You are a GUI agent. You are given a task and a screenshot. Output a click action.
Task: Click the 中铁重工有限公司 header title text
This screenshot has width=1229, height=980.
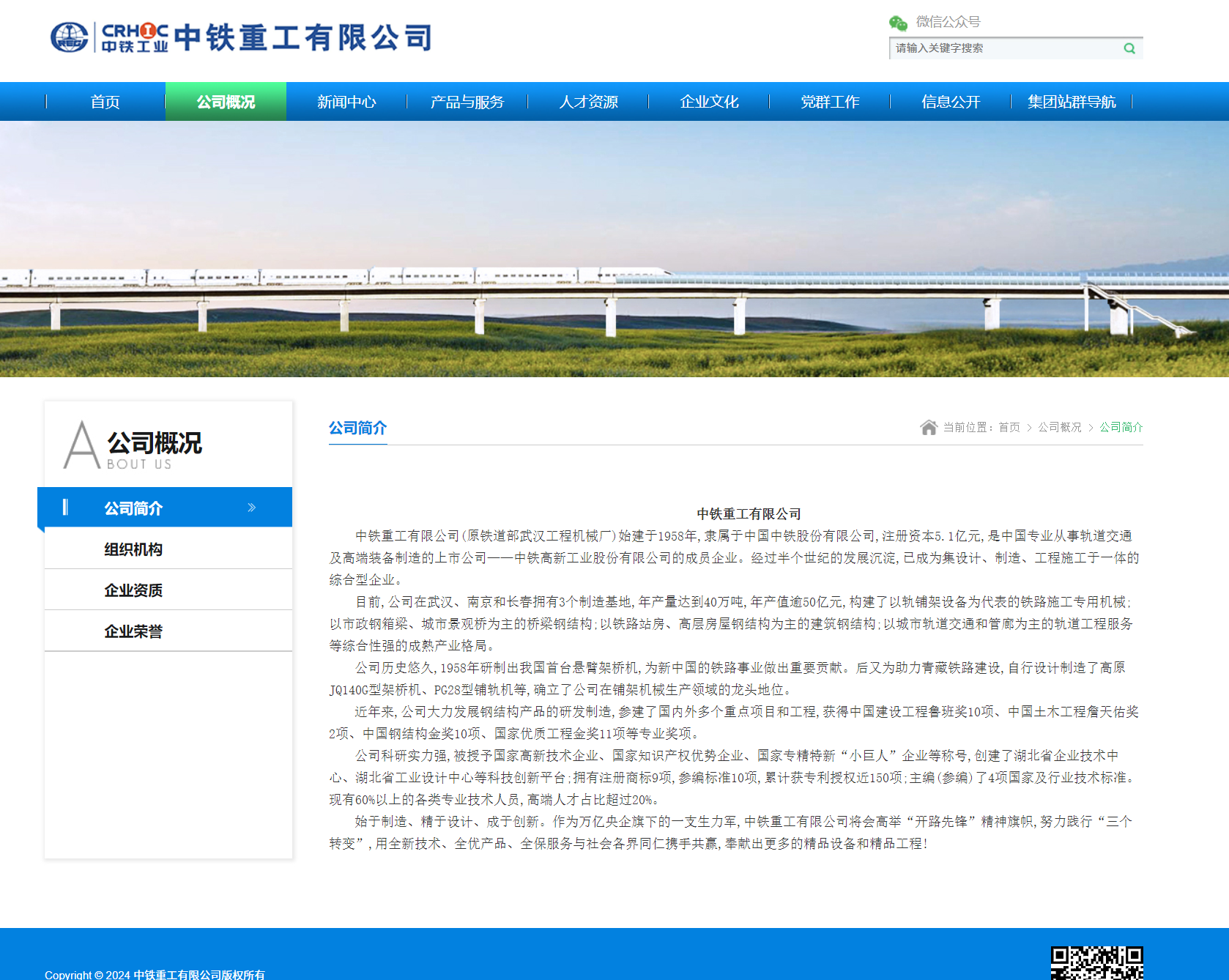[303, 37]
